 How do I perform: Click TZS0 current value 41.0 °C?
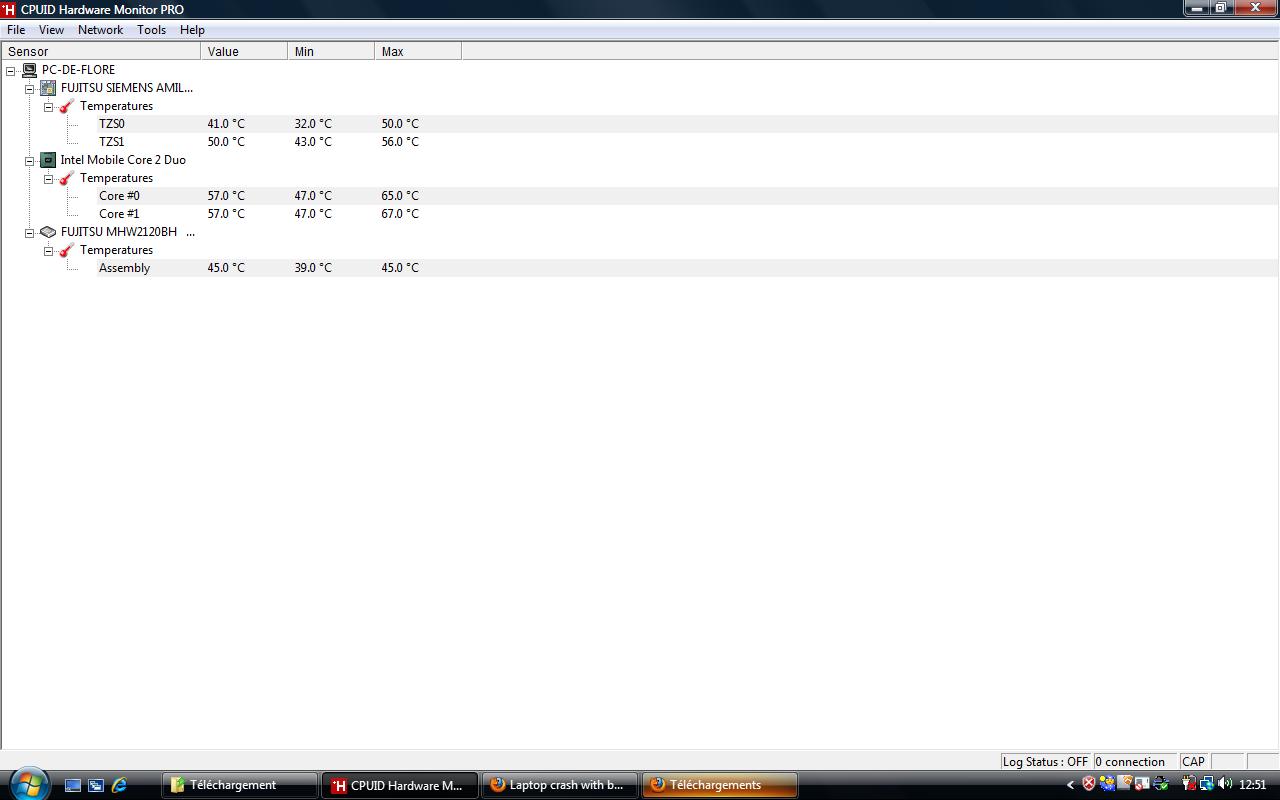(226, 124)
